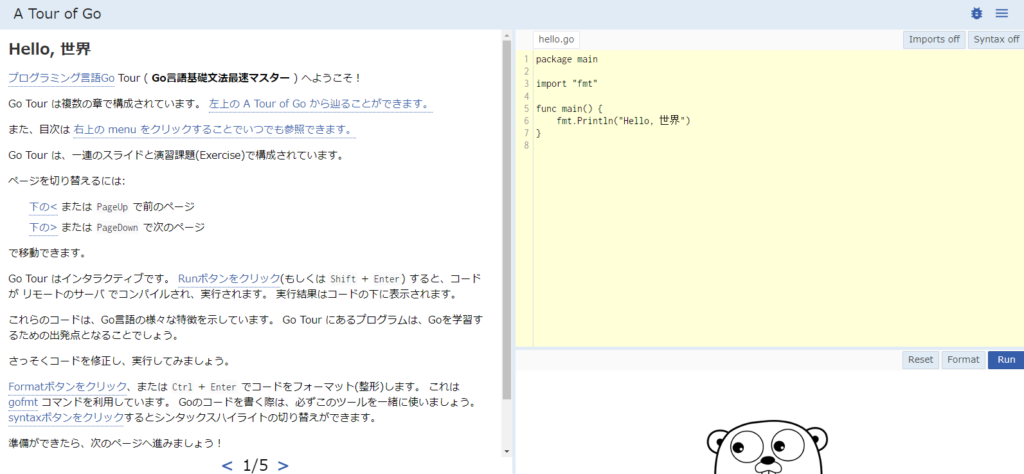Click inside code line fmt.Println
The height and width of the screenshot is (474, 1024).
(x=624, y=121)
